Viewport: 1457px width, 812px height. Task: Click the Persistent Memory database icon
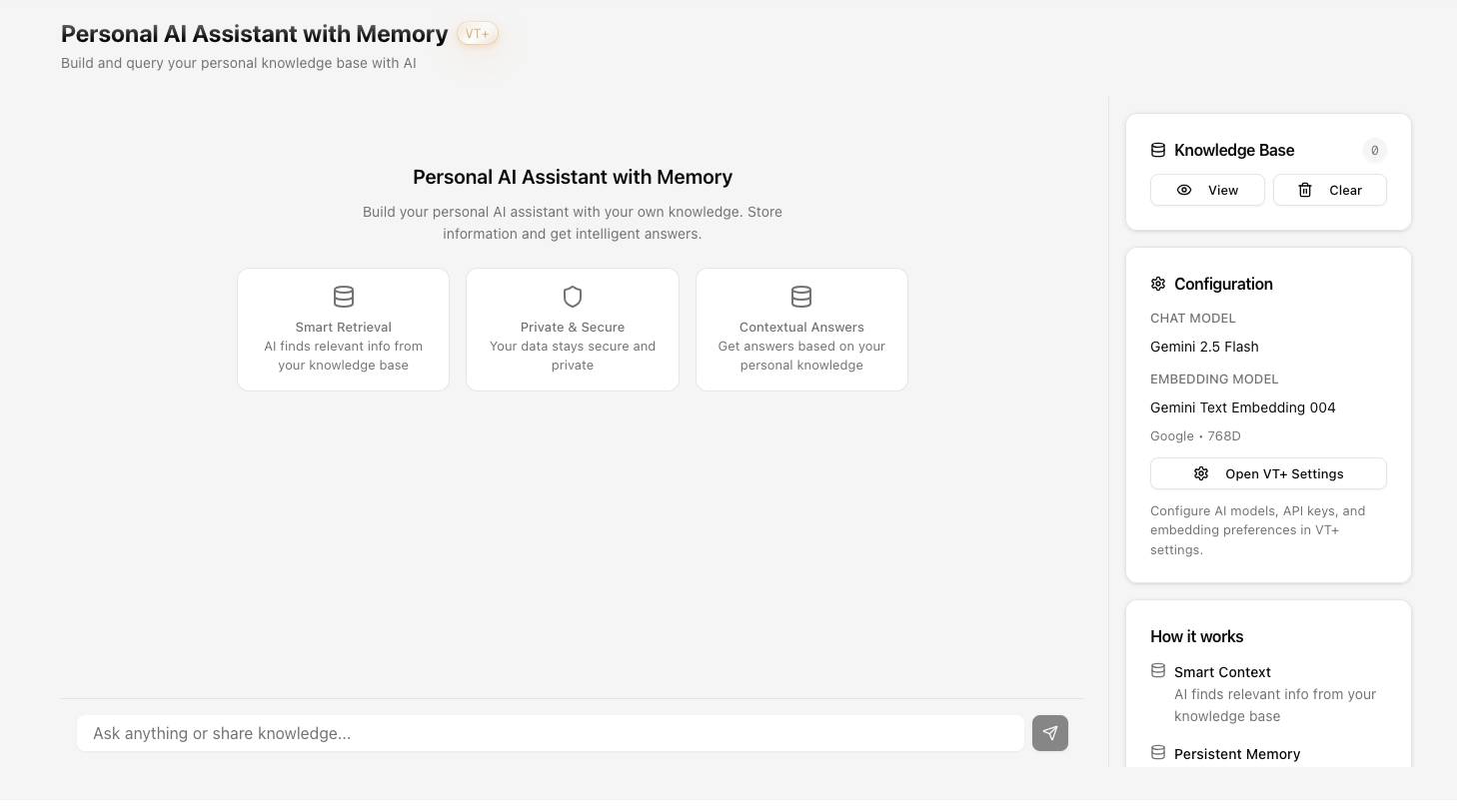pyautogui.click(x=1158, y=752)
